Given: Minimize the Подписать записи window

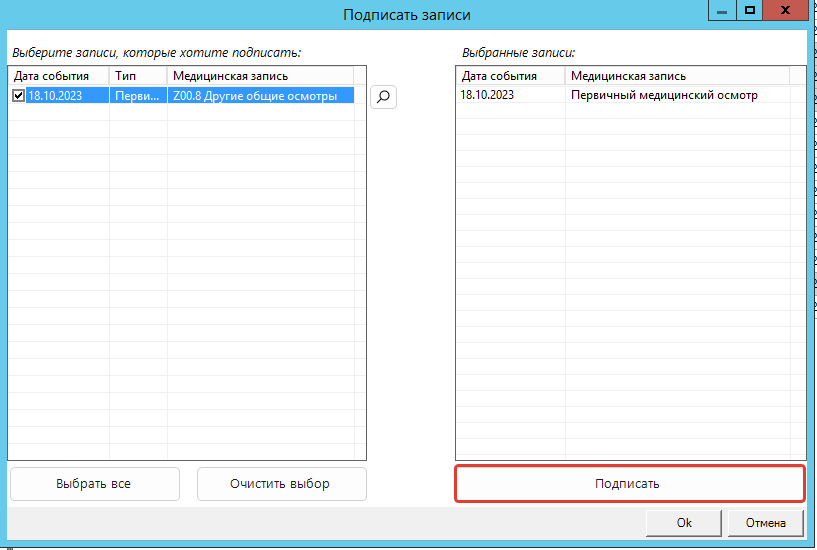Looking at the screenshot, I should coord(721,11).
